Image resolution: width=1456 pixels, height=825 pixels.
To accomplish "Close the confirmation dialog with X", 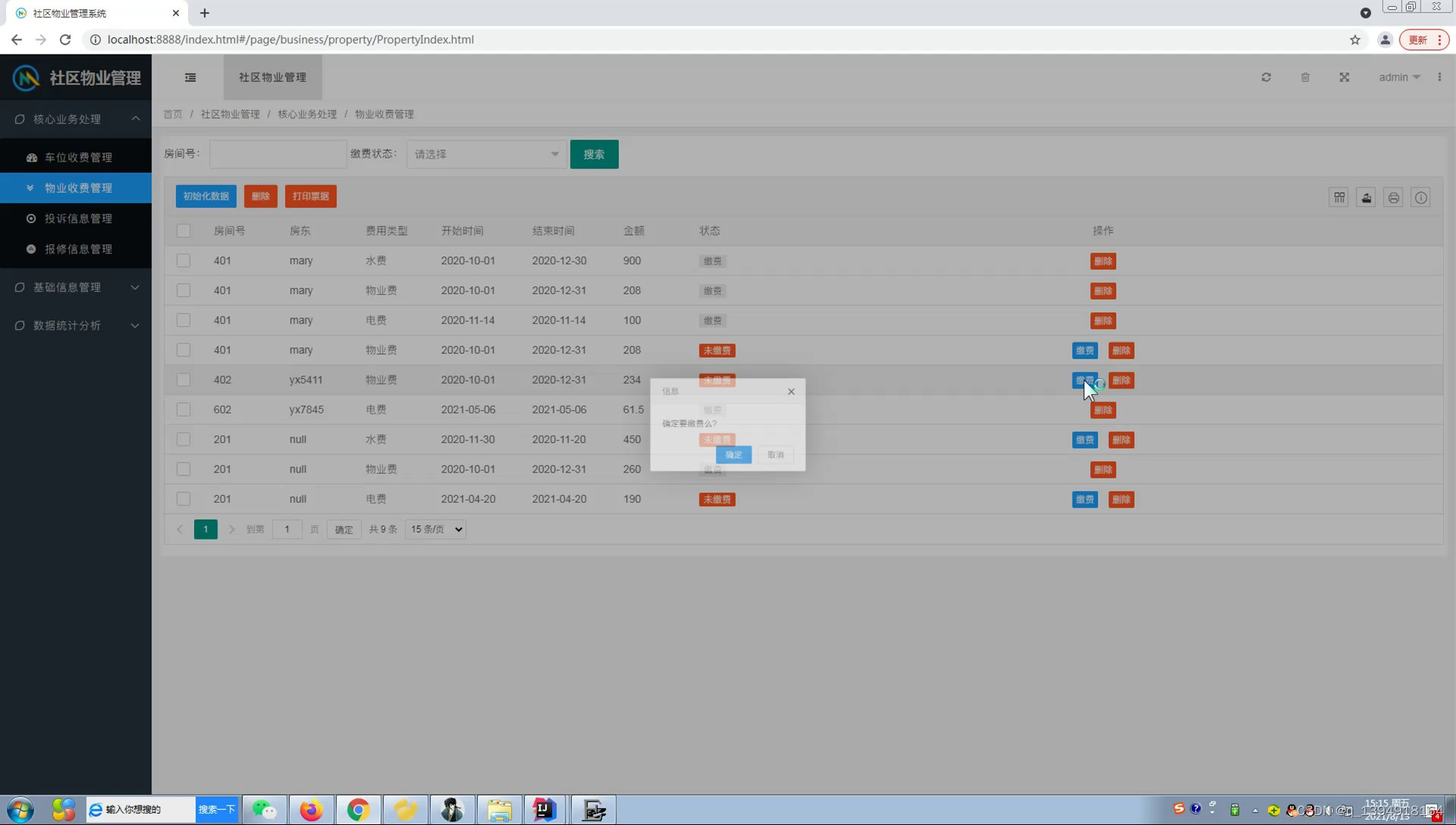I will point(791,392).
